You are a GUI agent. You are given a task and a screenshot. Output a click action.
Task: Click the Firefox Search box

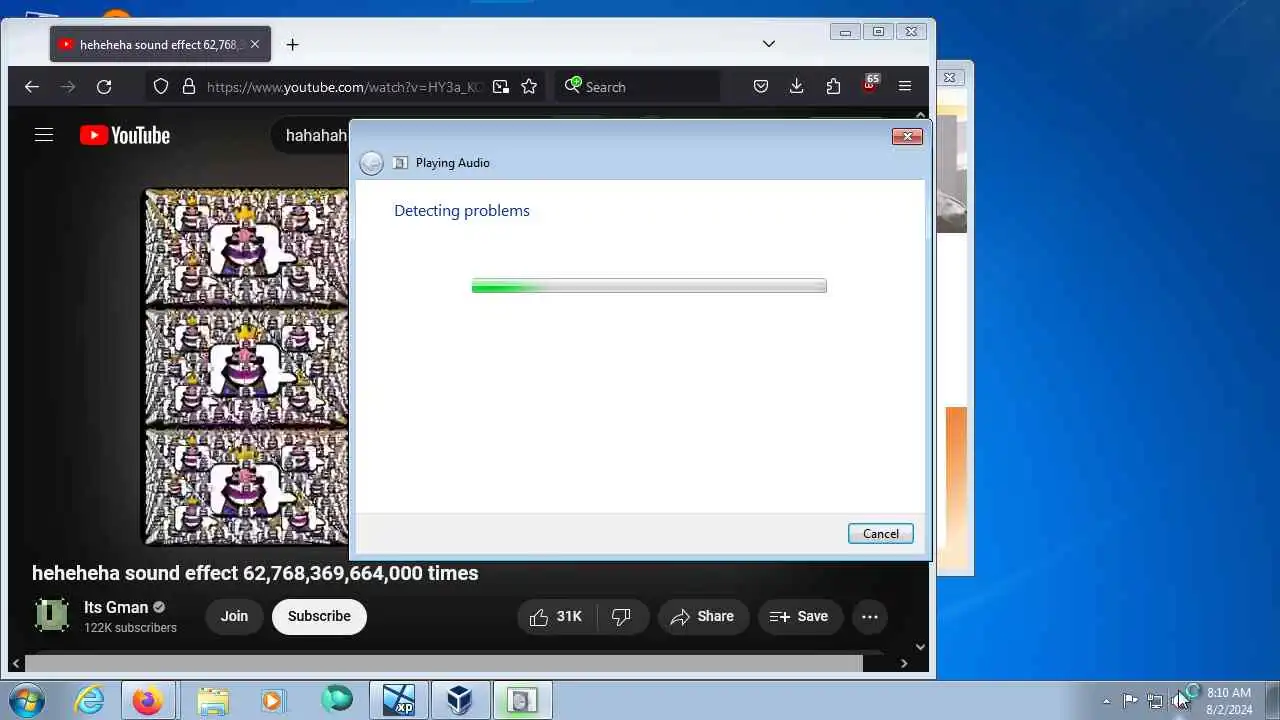coord(638,87)
